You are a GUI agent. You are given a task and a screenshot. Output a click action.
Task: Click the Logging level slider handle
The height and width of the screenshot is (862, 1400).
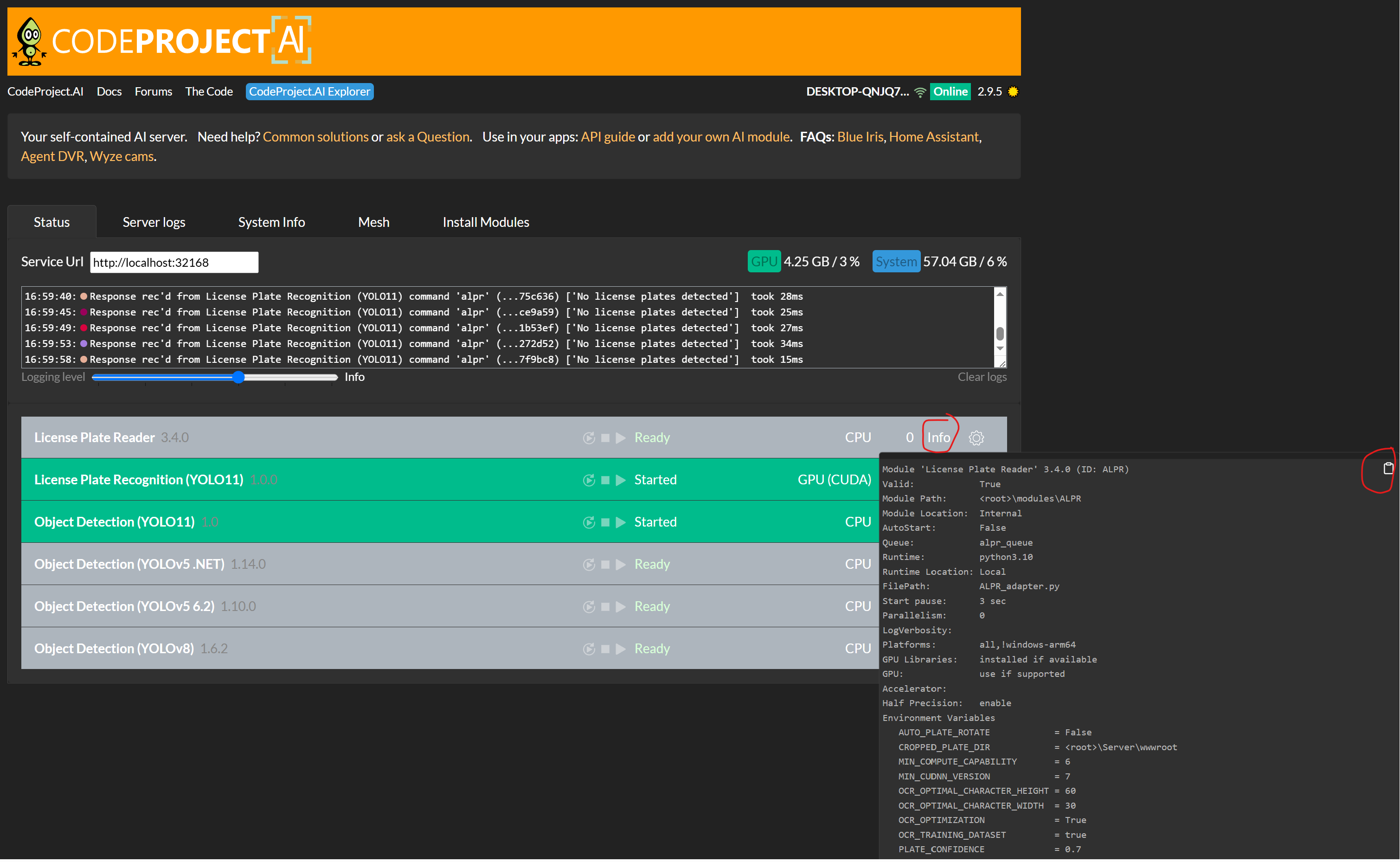tap(239, 377)
